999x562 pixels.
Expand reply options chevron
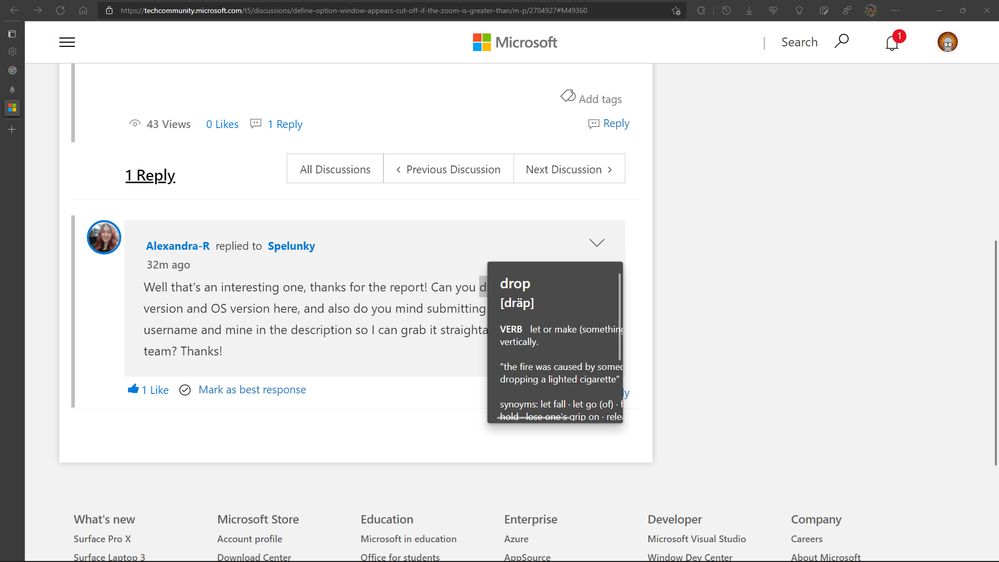click(x=596, y=243)
